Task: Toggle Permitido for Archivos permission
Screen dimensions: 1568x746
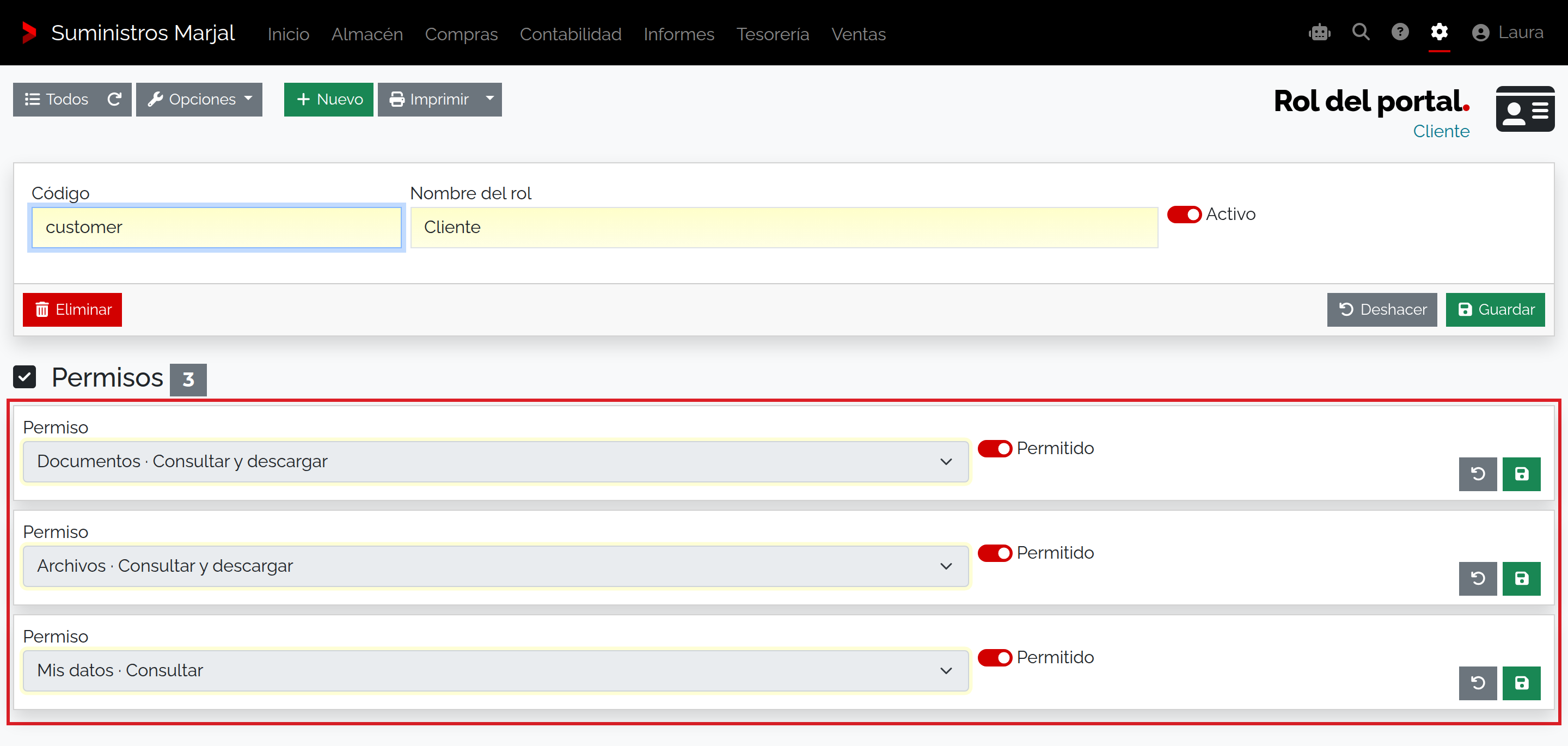Action: (995, 553)
